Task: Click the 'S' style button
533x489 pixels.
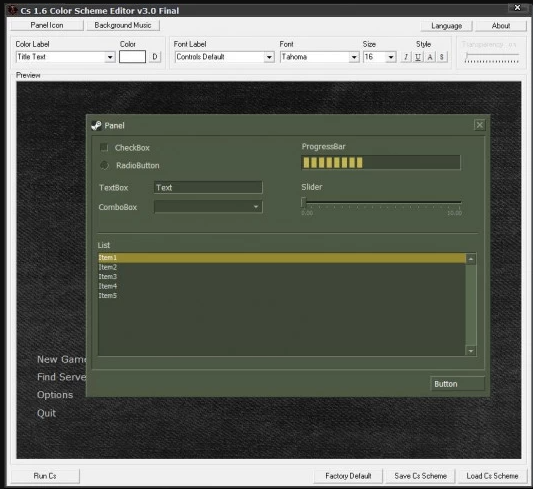Action: [x=442, y=57]
